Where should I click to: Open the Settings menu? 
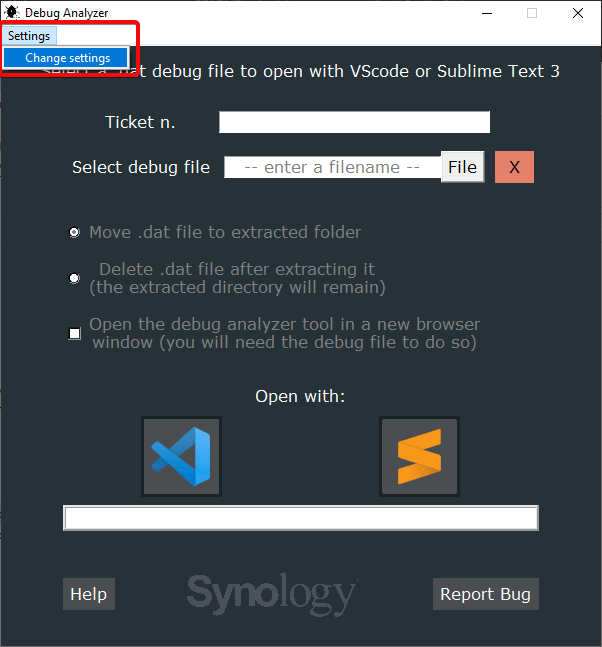29,36
